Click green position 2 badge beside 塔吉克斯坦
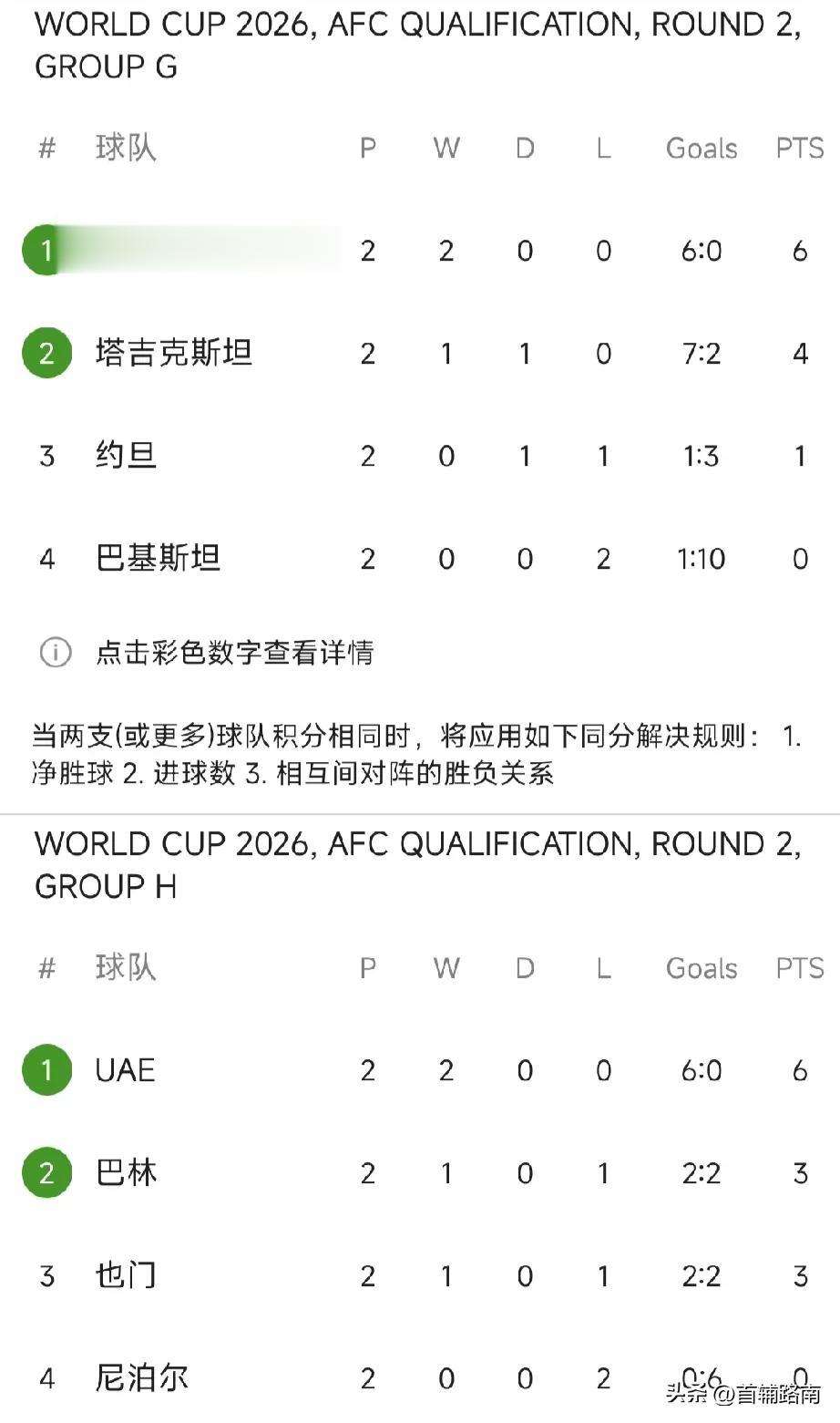The width and height of the screenshot is (840, 1423). point(46,353)
